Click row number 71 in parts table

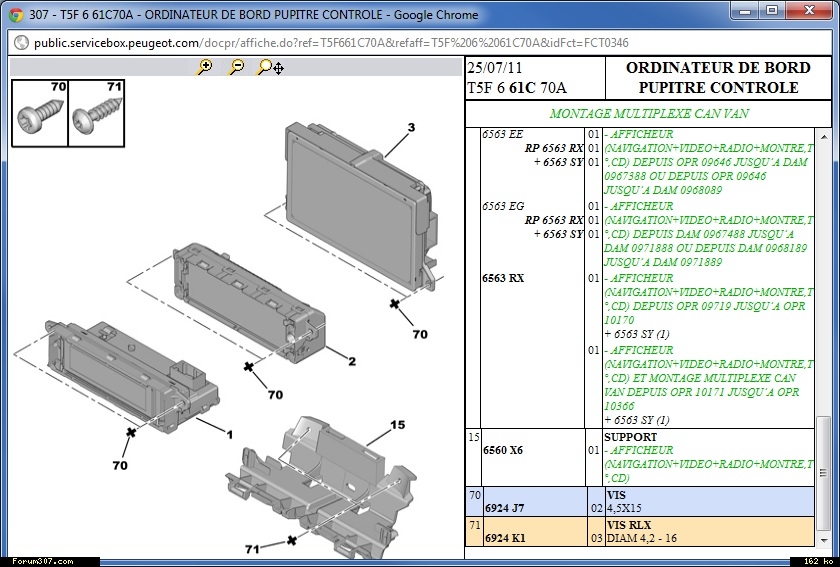point(475,525)
